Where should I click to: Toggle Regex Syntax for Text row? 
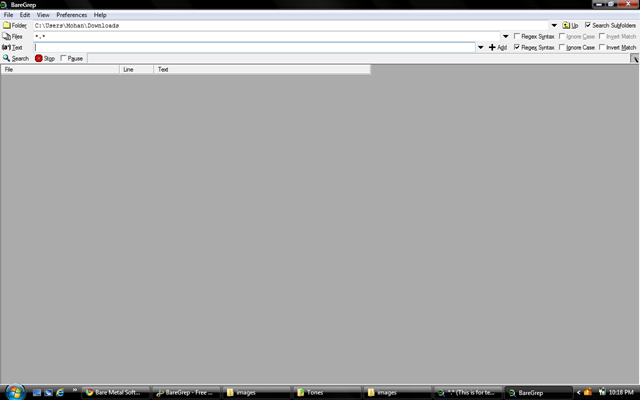517,47
